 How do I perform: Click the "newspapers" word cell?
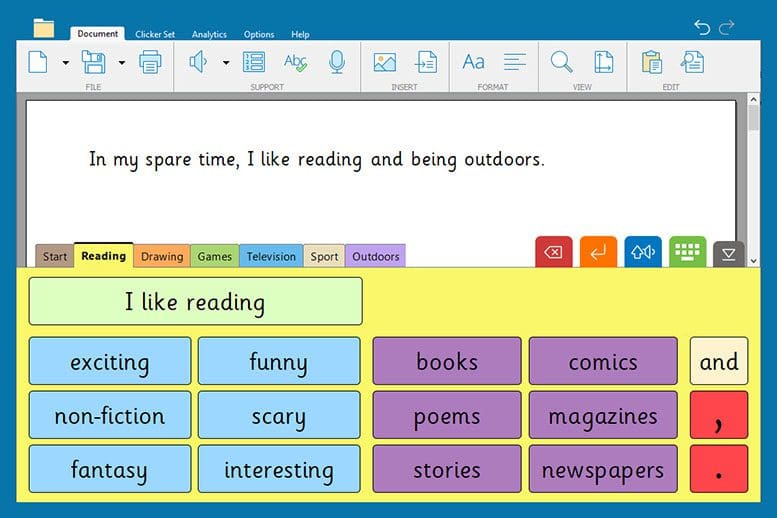(x=603, y=469)
